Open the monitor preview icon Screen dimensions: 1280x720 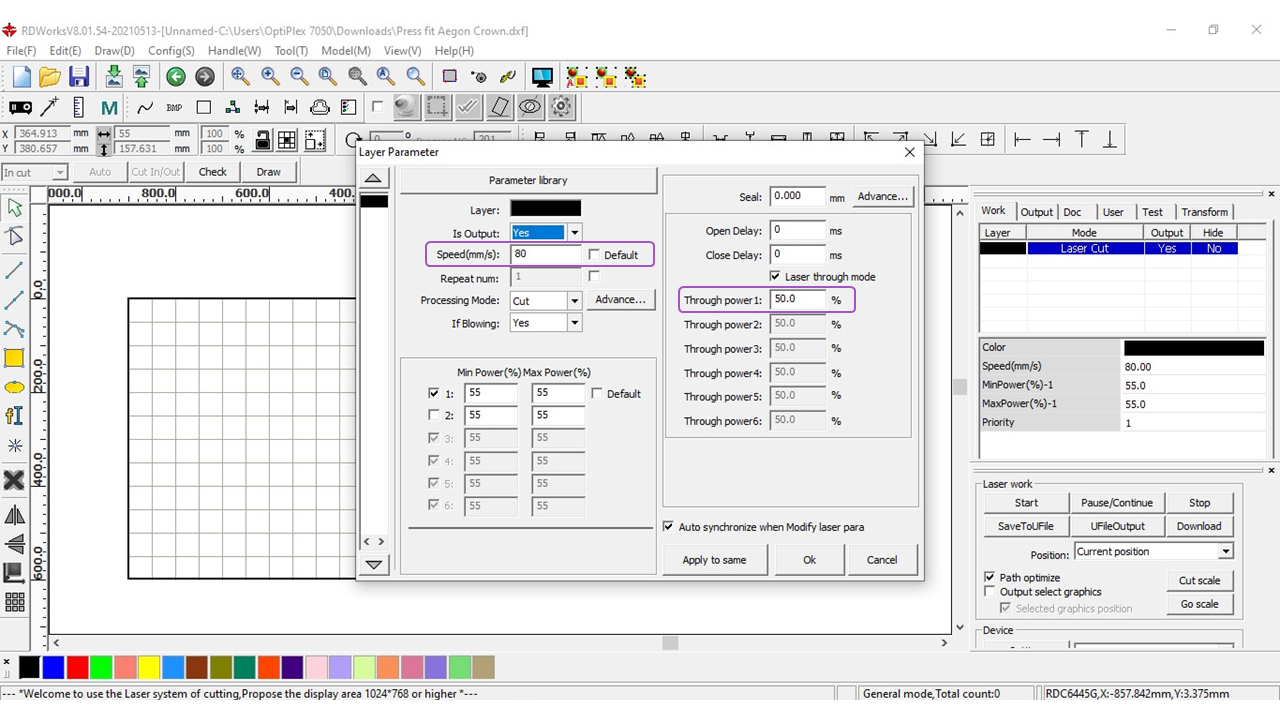point(543,77)
